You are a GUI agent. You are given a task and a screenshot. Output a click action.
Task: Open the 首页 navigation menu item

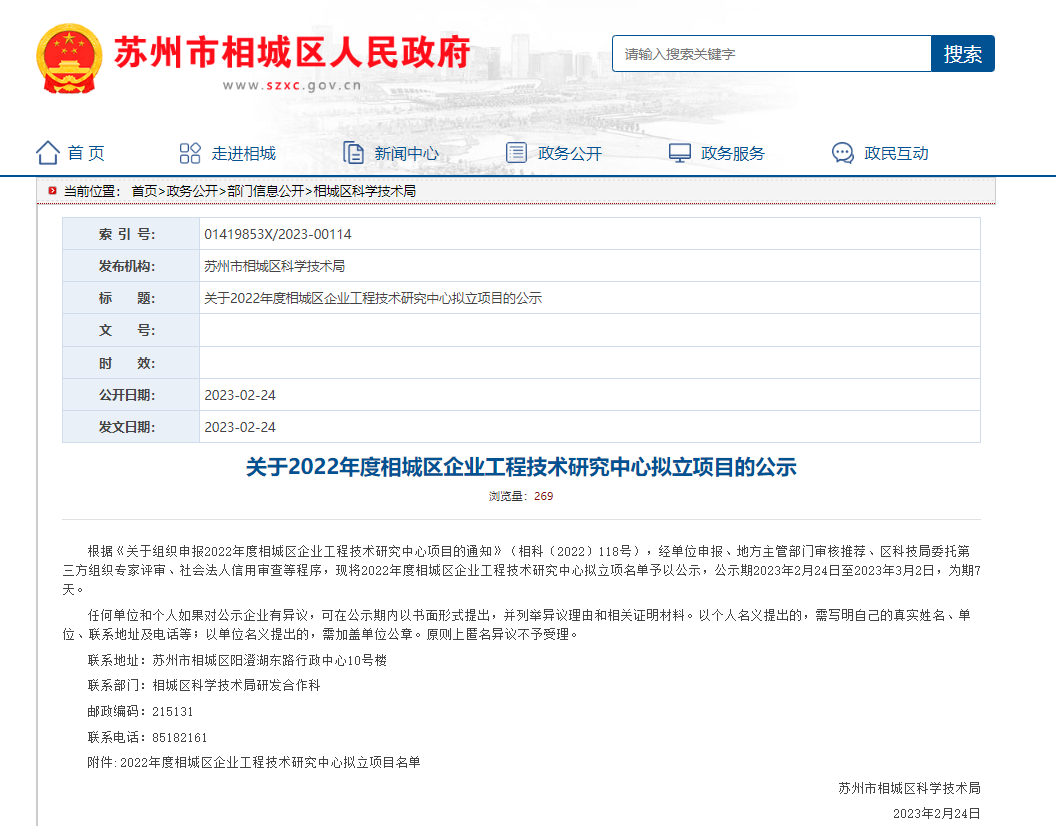coord(86,153)
